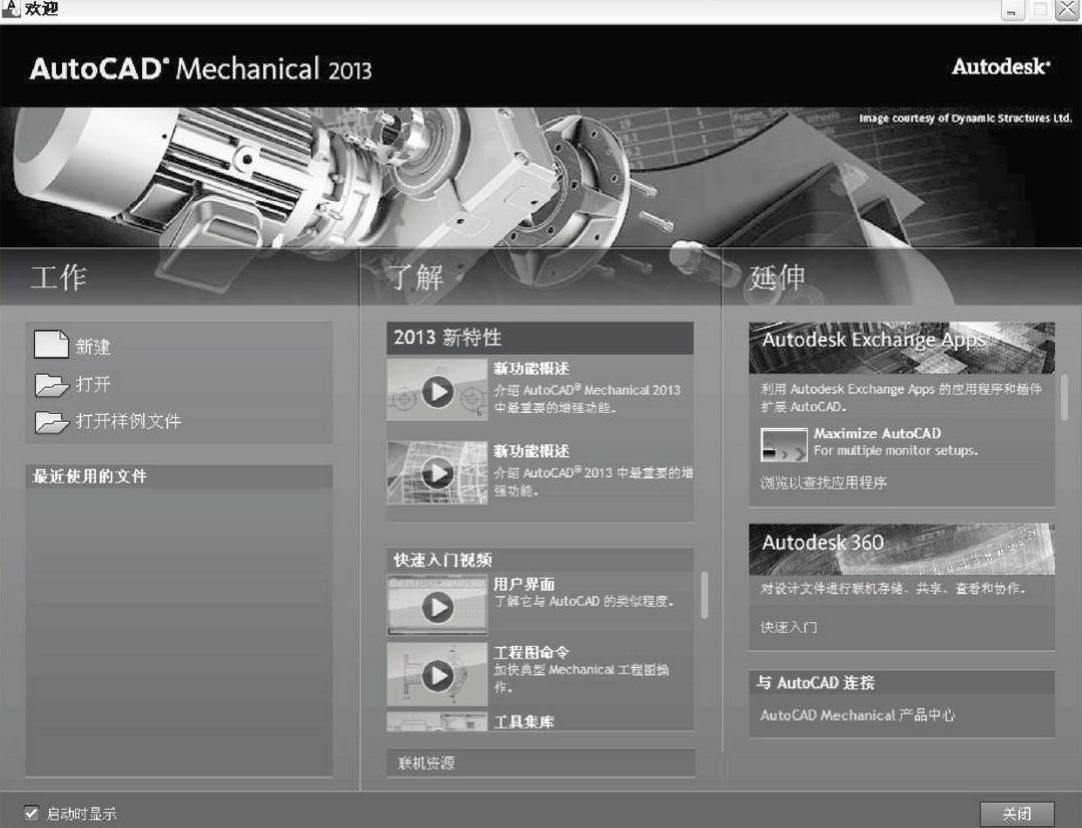Viewport: 1082px width, 828px height.
Task: Click the 快速入门视频 header
Action: pos(540,560)
